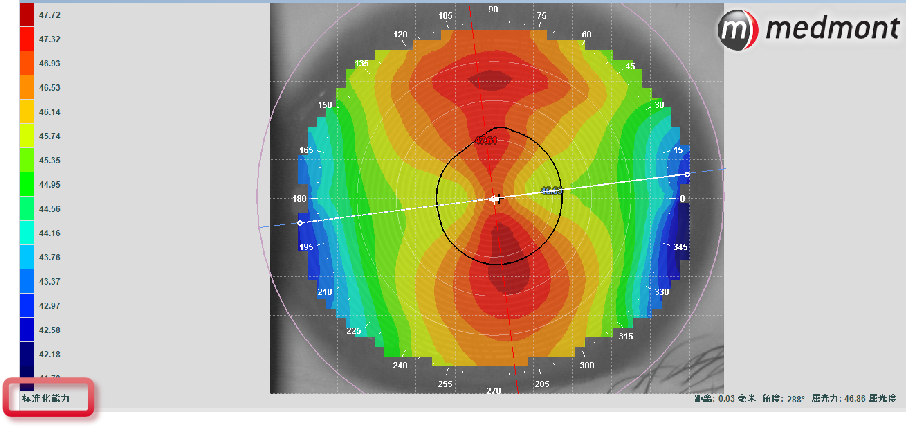Image resolution: width=907 pixels, height=429 pixels.
Task: Click the 165 degree axis label
Action: pyautogui.click(x=307, y=150)
